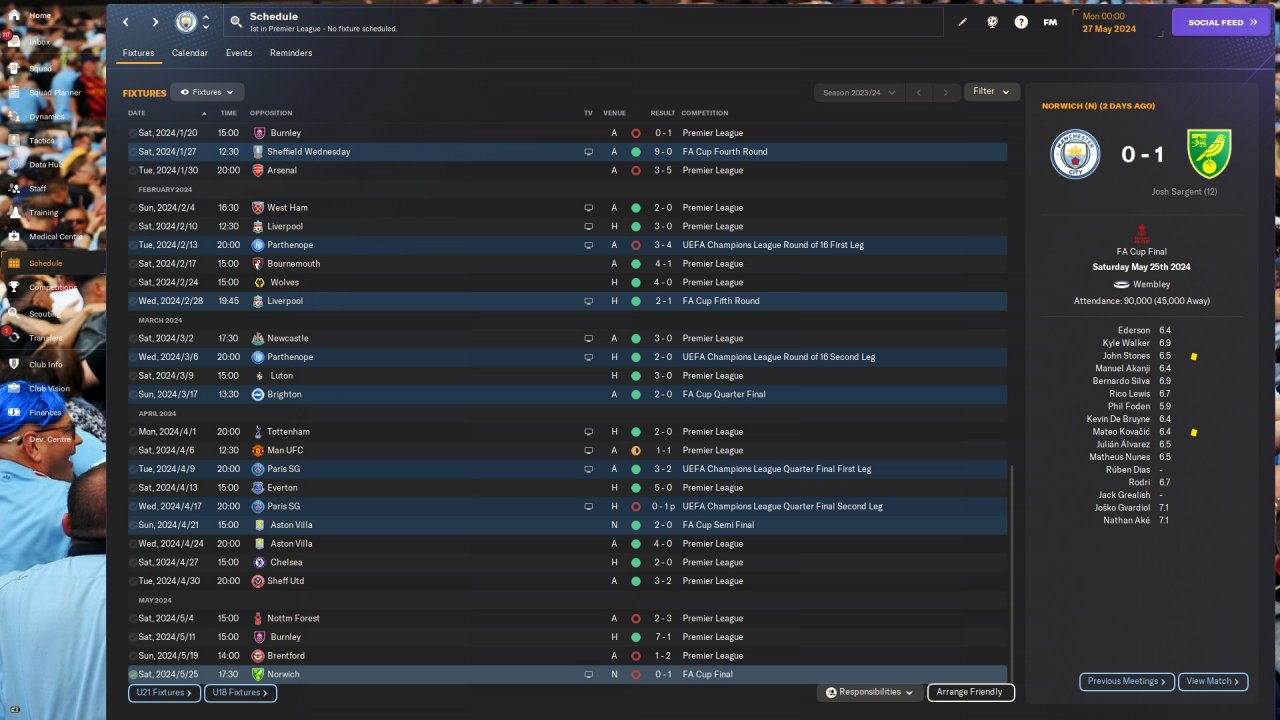
Task: Select Schedule in the sidebar menu
Action: coord(53,263)
